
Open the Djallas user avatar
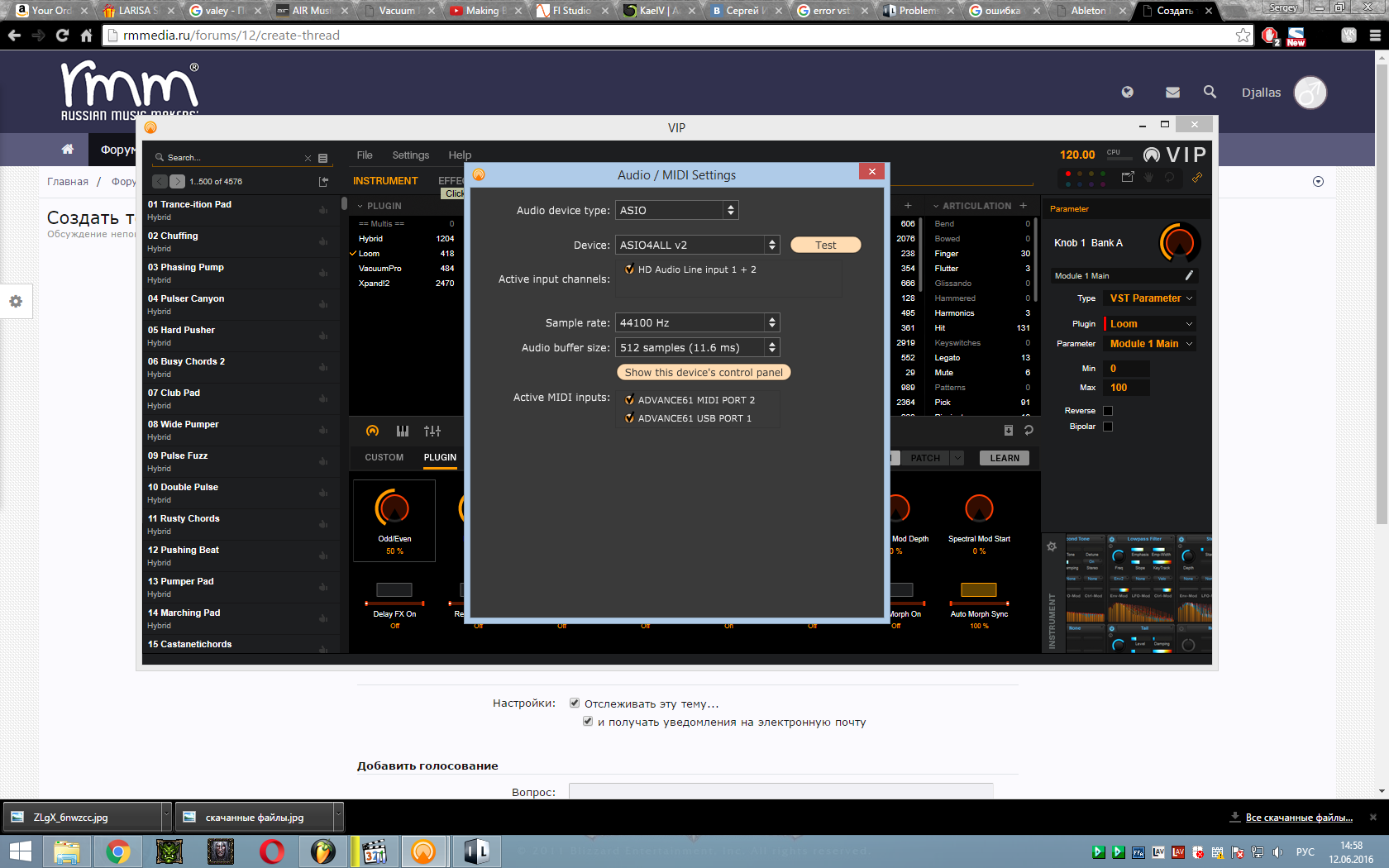[1310, 93]
